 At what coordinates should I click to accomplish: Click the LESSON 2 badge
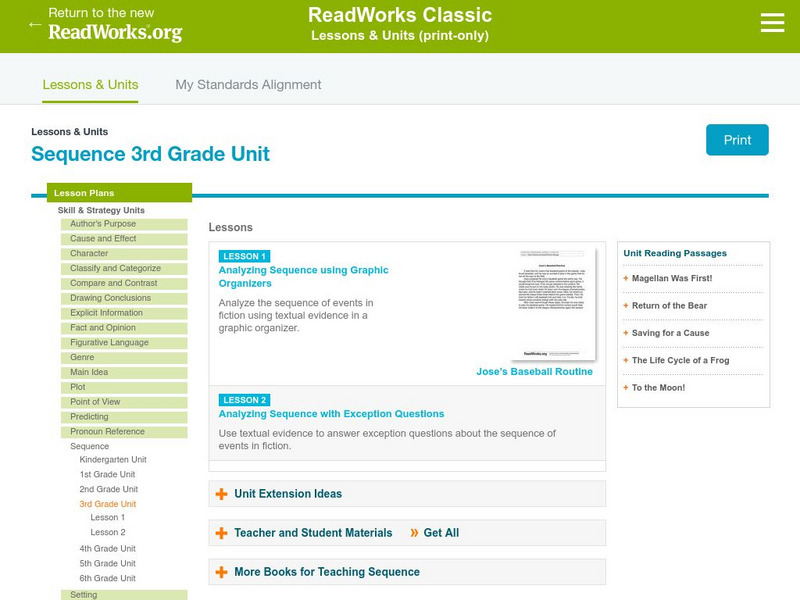pyautogui.click(x=244, y=400)
